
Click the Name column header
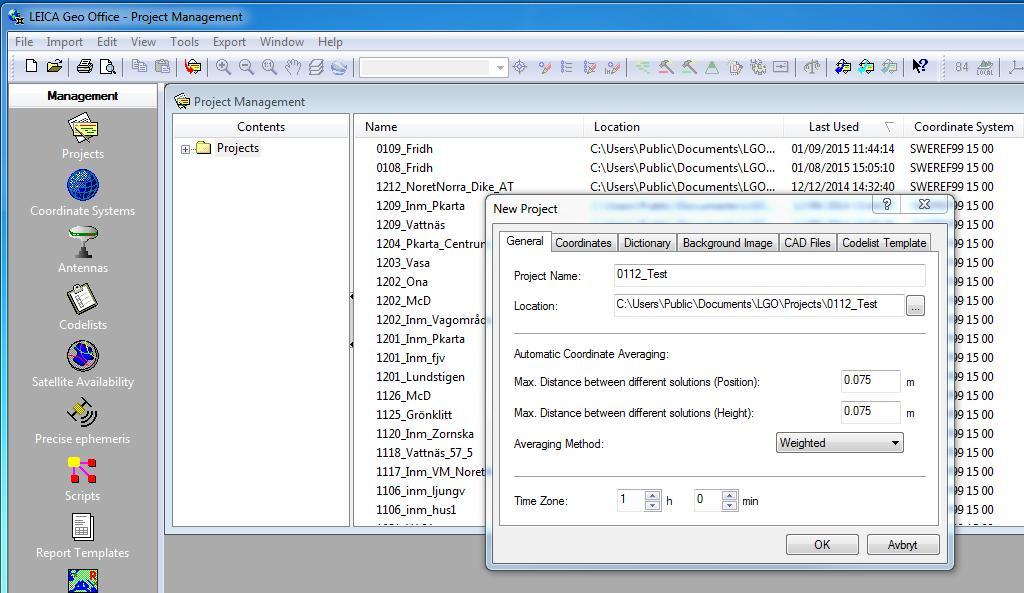tap(468, 127)
